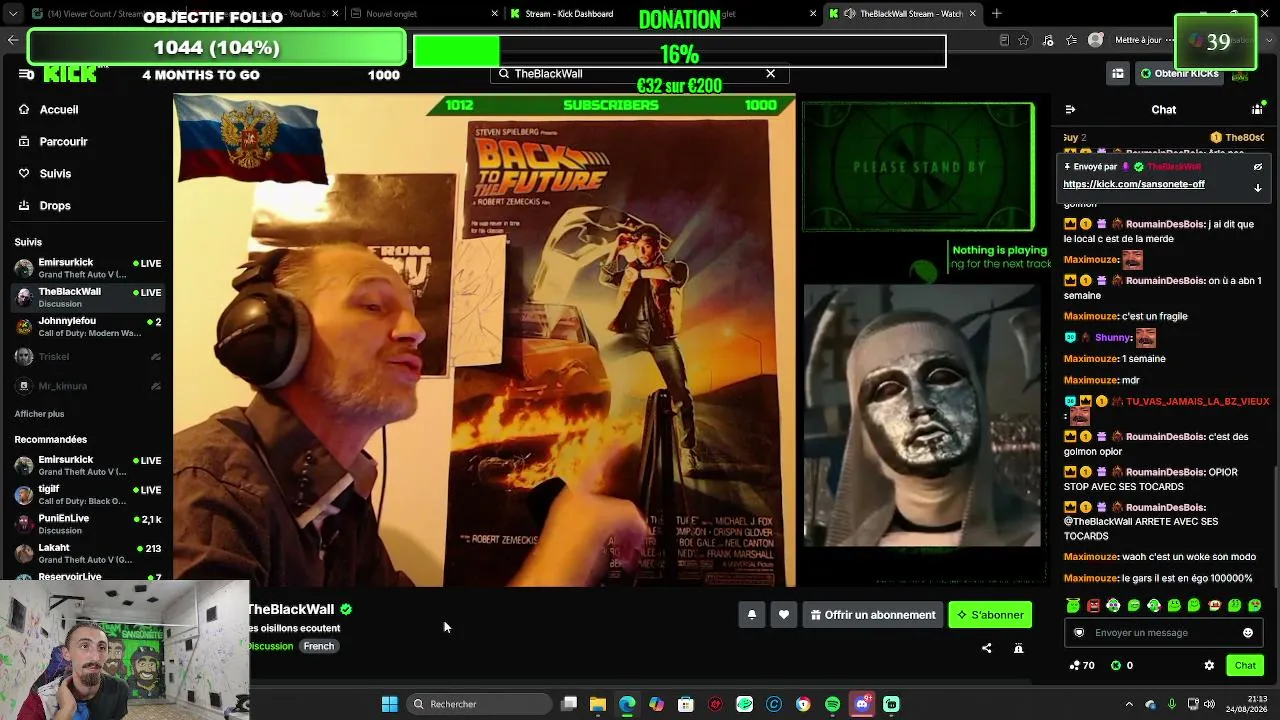
Task: Open offline Mr_kimura channel
Action: 87,386
